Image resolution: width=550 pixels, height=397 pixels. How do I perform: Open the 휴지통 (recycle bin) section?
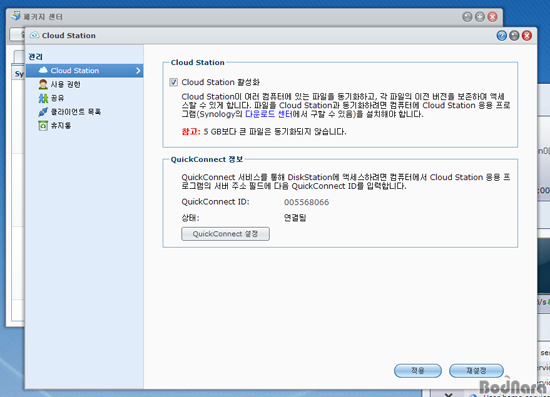(61, 125)
